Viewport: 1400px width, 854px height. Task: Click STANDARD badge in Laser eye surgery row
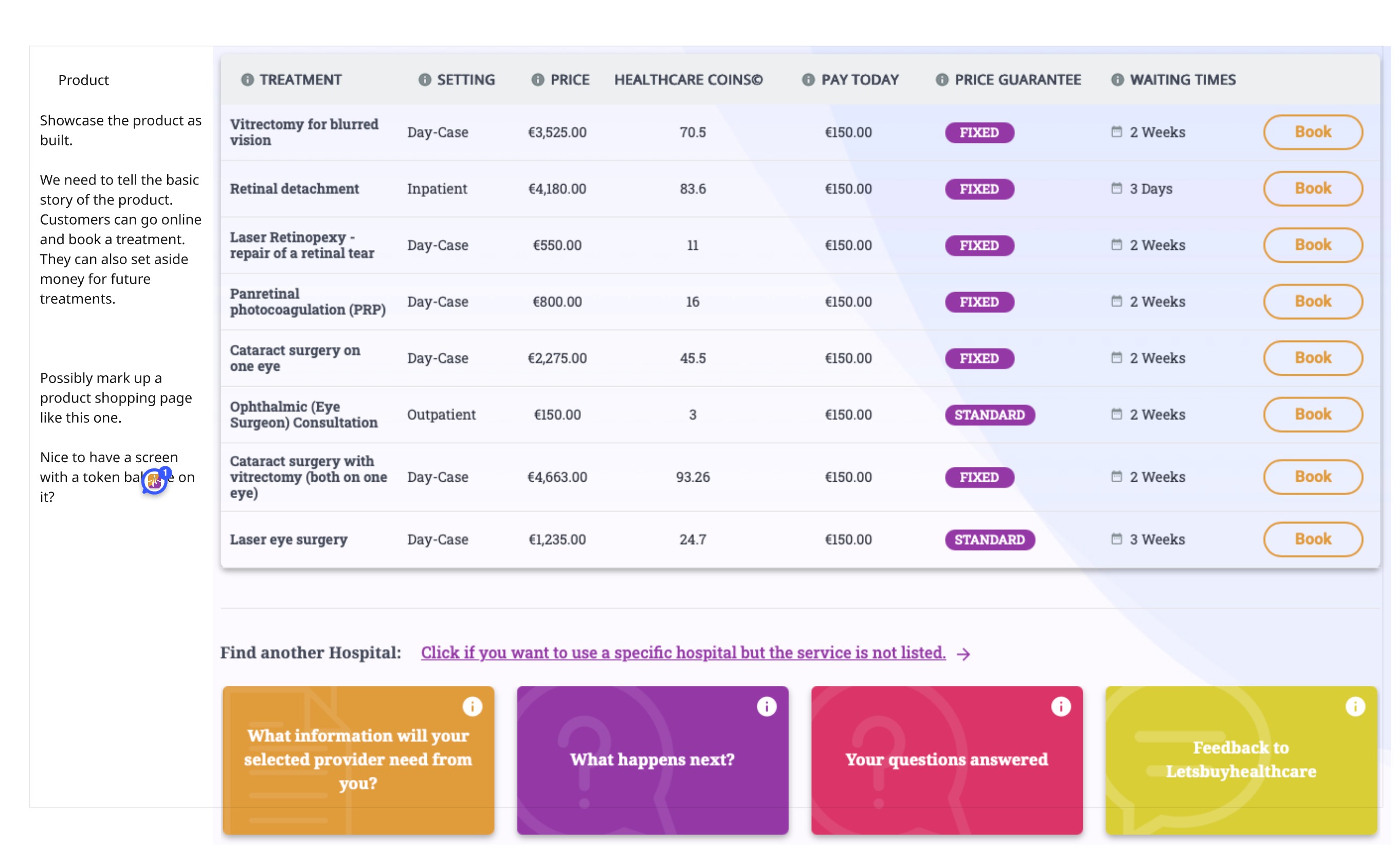pyautogui.click(x=989, y=539)
